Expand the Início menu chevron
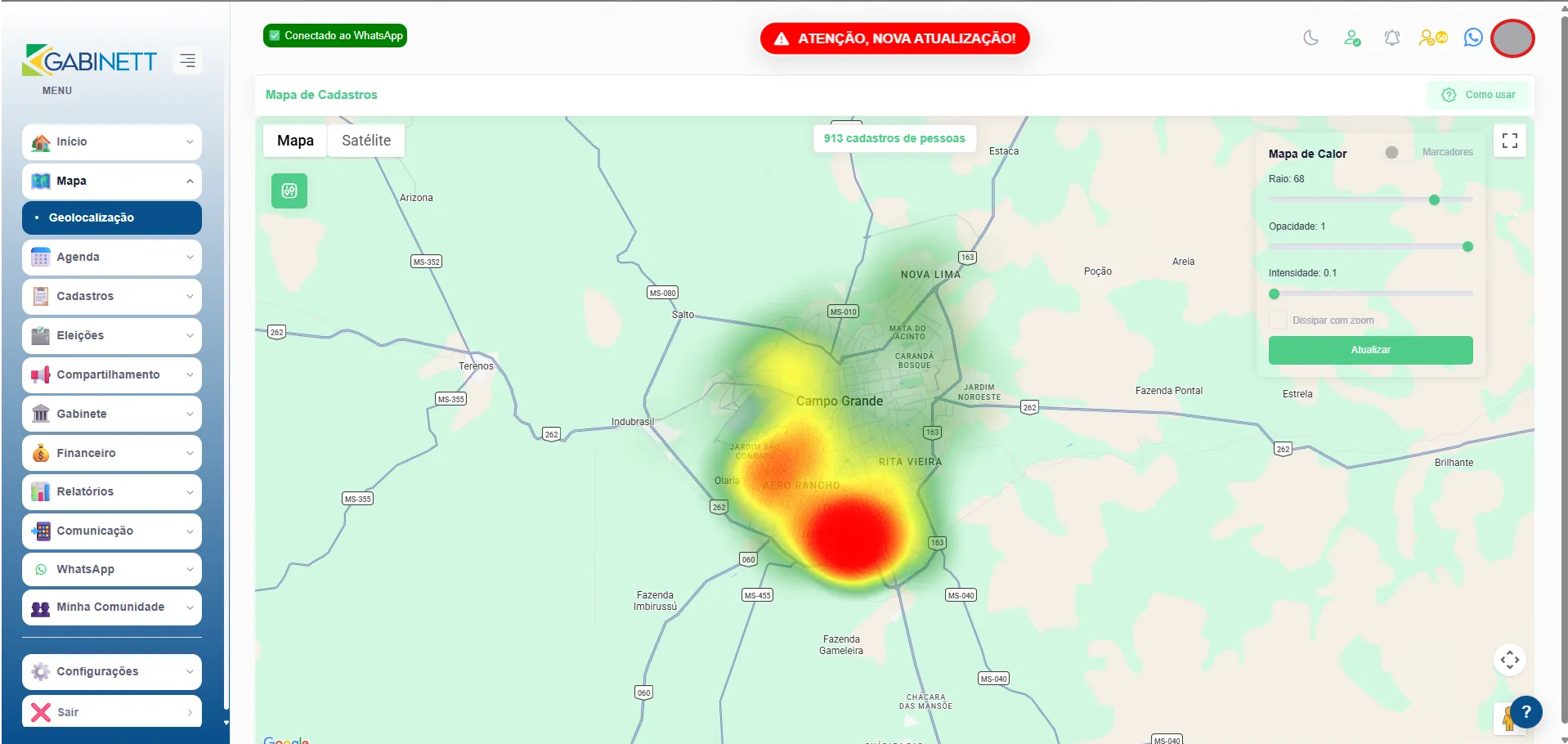This screenshot has width=1568, height=744. (x=190, y=142)
